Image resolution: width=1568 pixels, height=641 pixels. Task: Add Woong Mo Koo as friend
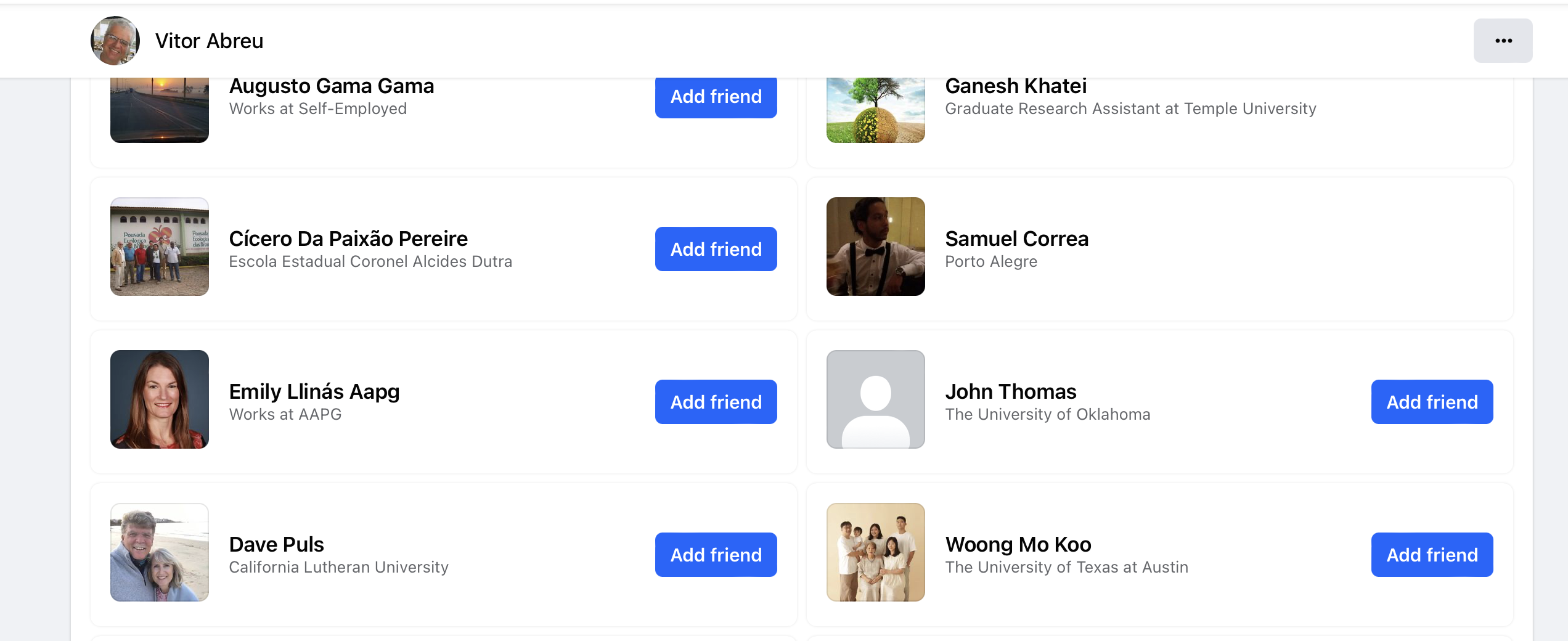click(1432, 555)
